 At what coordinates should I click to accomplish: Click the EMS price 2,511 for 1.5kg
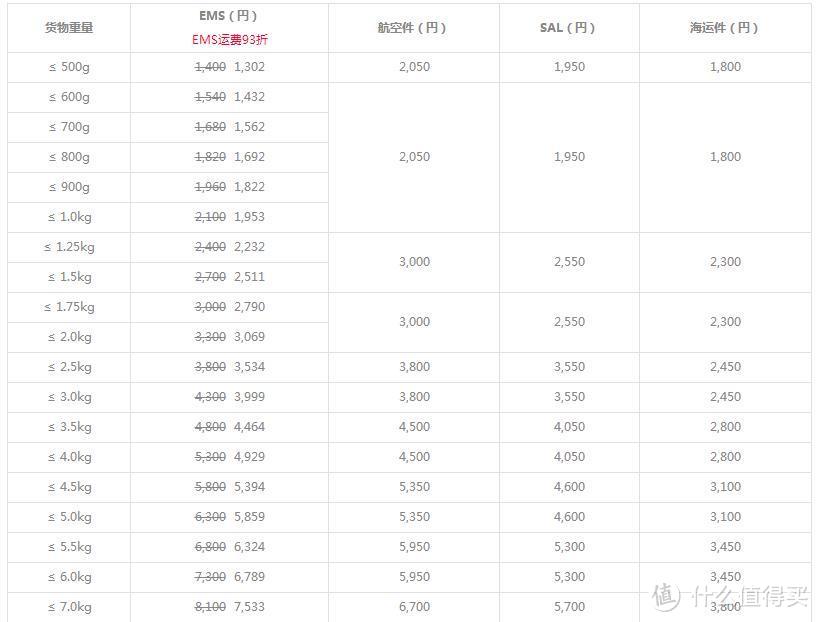(249, 277)
